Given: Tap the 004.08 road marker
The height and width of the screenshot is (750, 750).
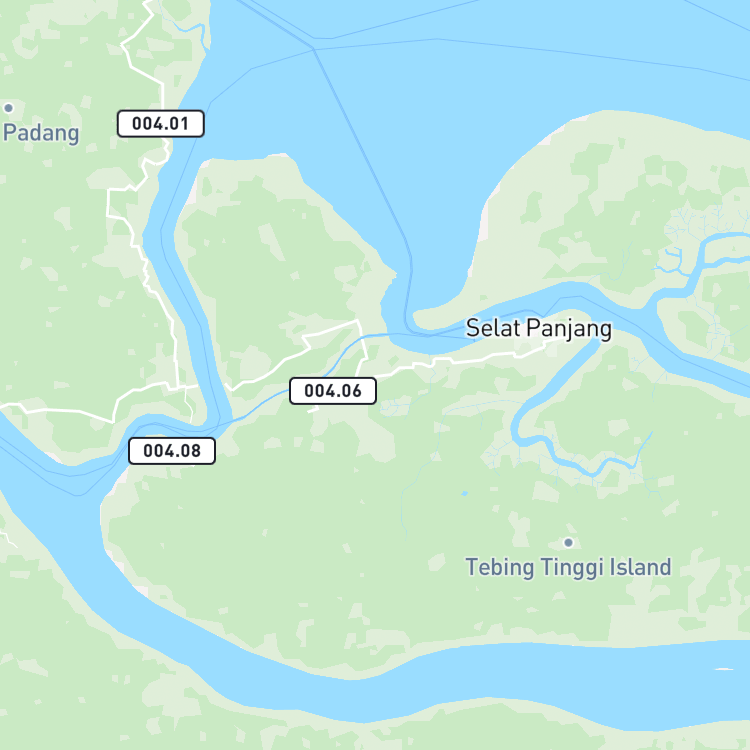Looking at the screenshot, I should pos(172,451).
